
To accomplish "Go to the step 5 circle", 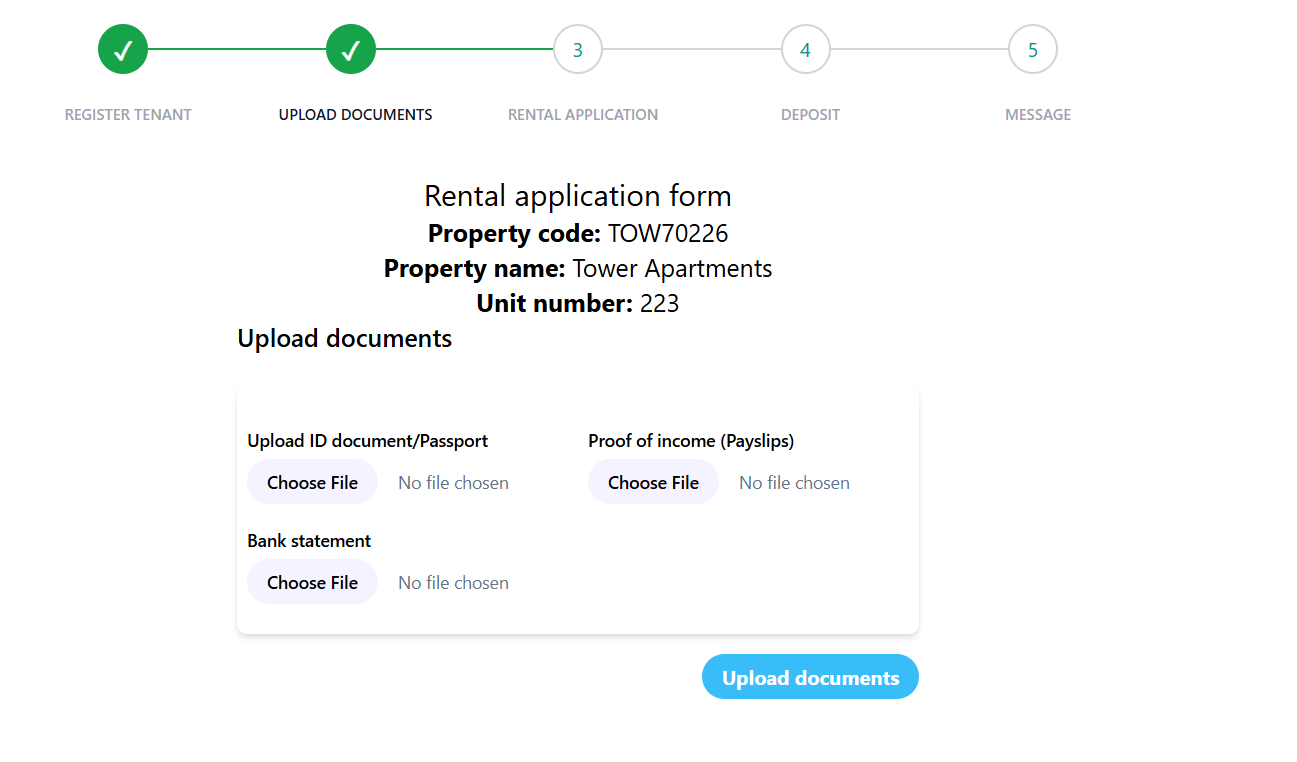I will [1033, 49].
